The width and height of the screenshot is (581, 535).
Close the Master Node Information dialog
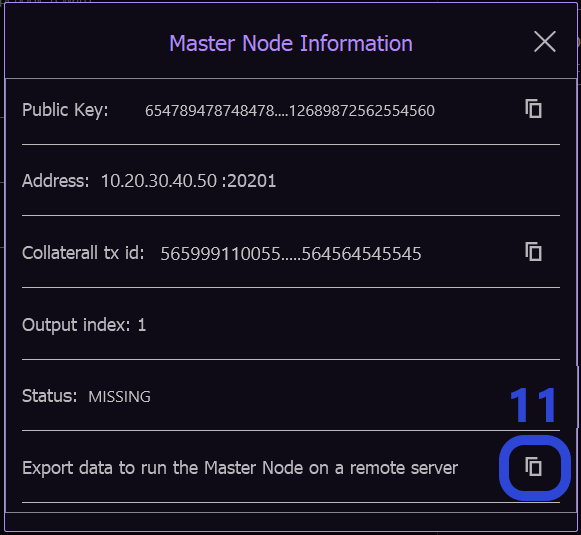(x=545, y=41)
